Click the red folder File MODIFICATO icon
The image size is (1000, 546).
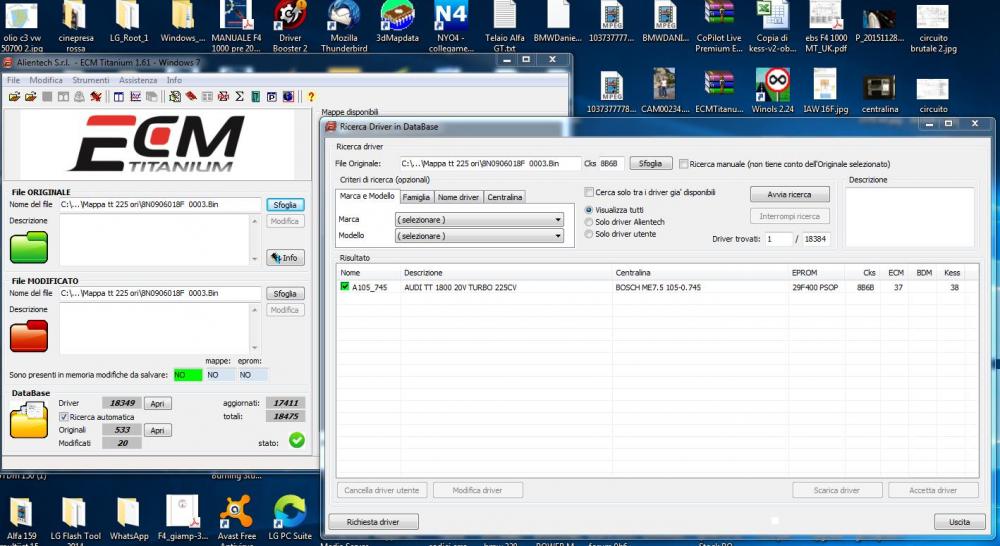pyautogui.click(x=29, y=336)
